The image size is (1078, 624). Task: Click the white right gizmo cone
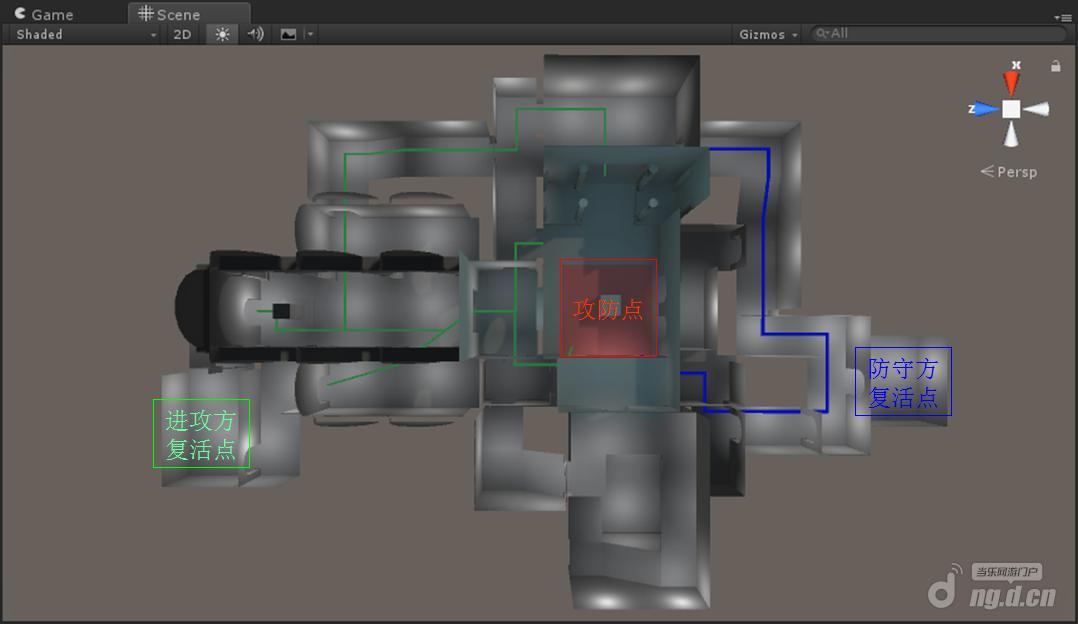click(1038, 109)
